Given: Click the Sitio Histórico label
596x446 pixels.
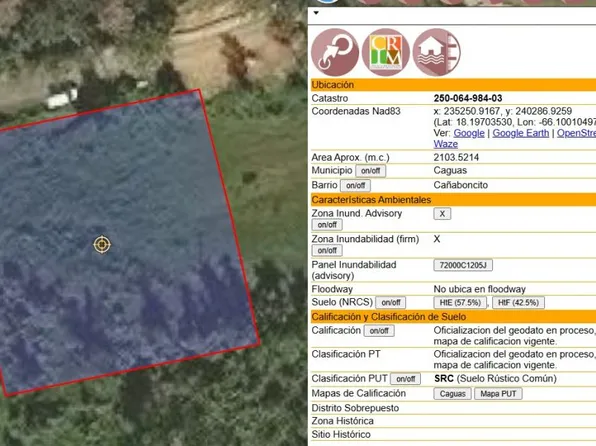Looking at the screenshot, I should coord(341,435).
